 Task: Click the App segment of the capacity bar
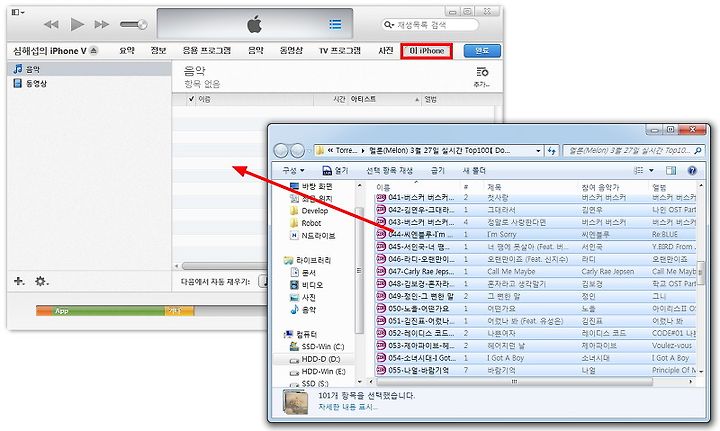pyautogui.click(x=109, y=311)
